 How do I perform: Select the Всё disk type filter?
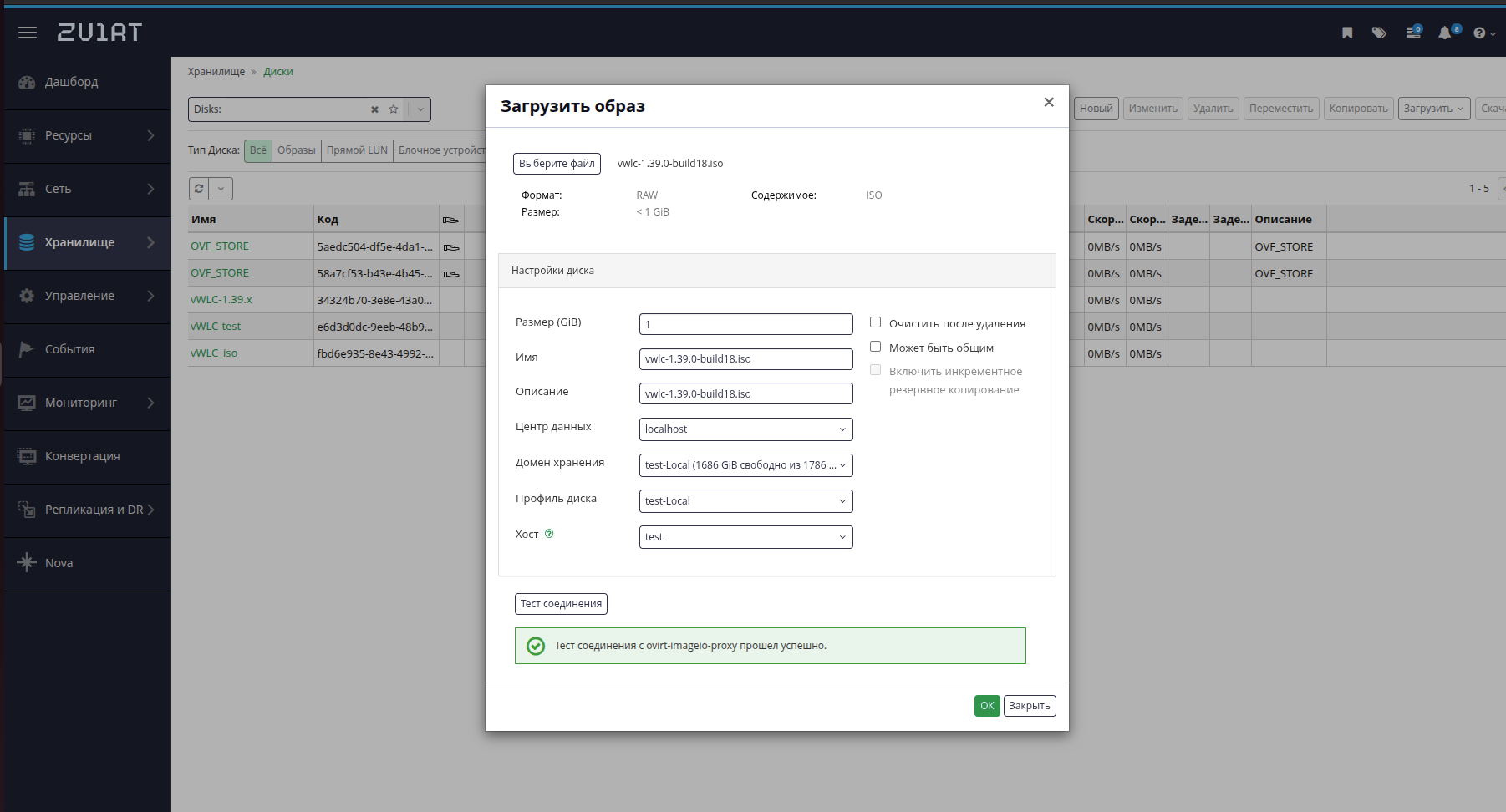coord(258,150)
